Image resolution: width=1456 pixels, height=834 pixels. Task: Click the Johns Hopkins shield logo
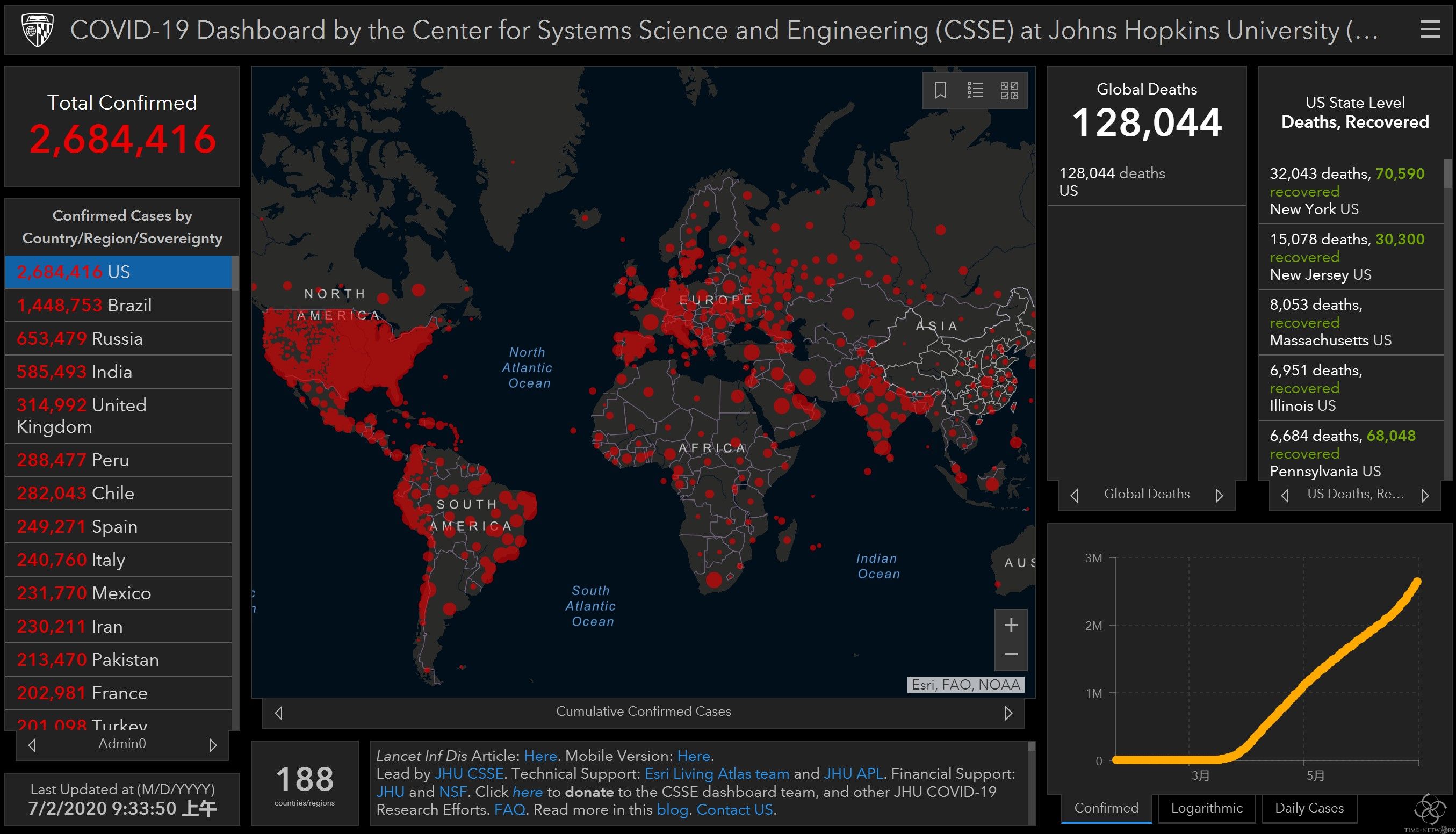tap(38, 30)
